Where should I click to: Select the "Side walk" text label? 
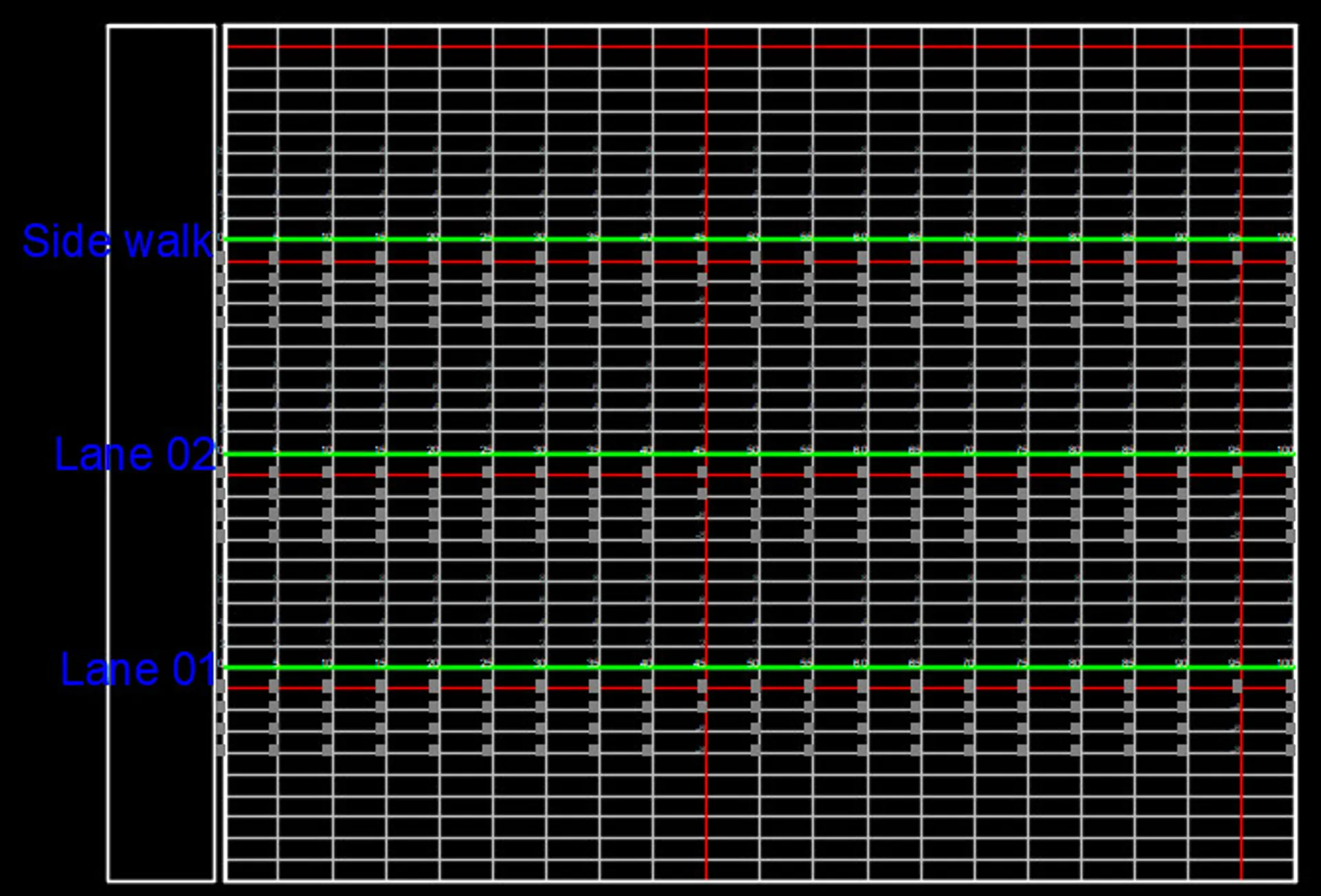(x=117, y=241)
